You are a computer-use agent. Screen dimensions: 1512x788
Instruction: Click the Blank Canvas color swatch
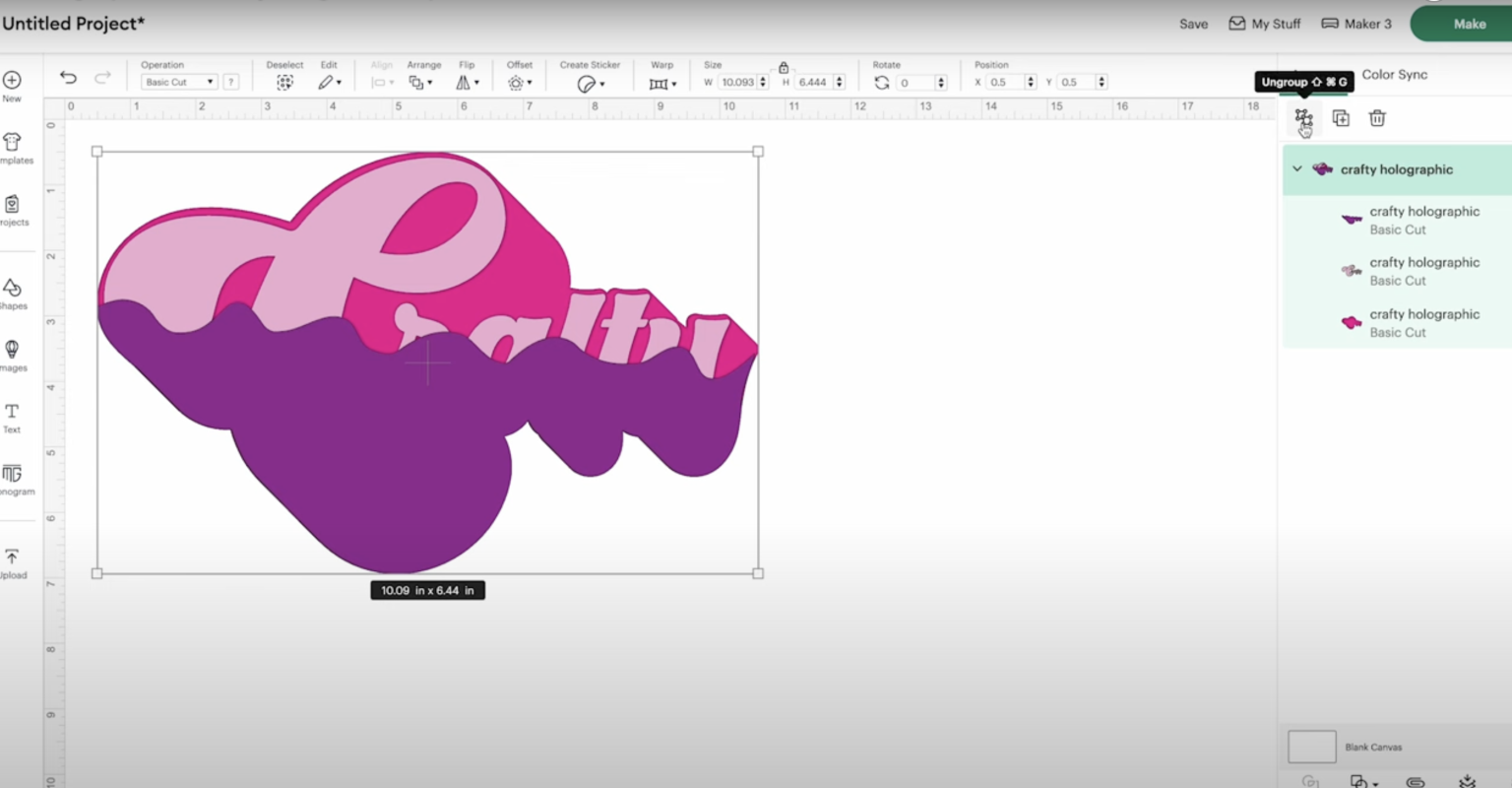click(x=1311, y=747)
